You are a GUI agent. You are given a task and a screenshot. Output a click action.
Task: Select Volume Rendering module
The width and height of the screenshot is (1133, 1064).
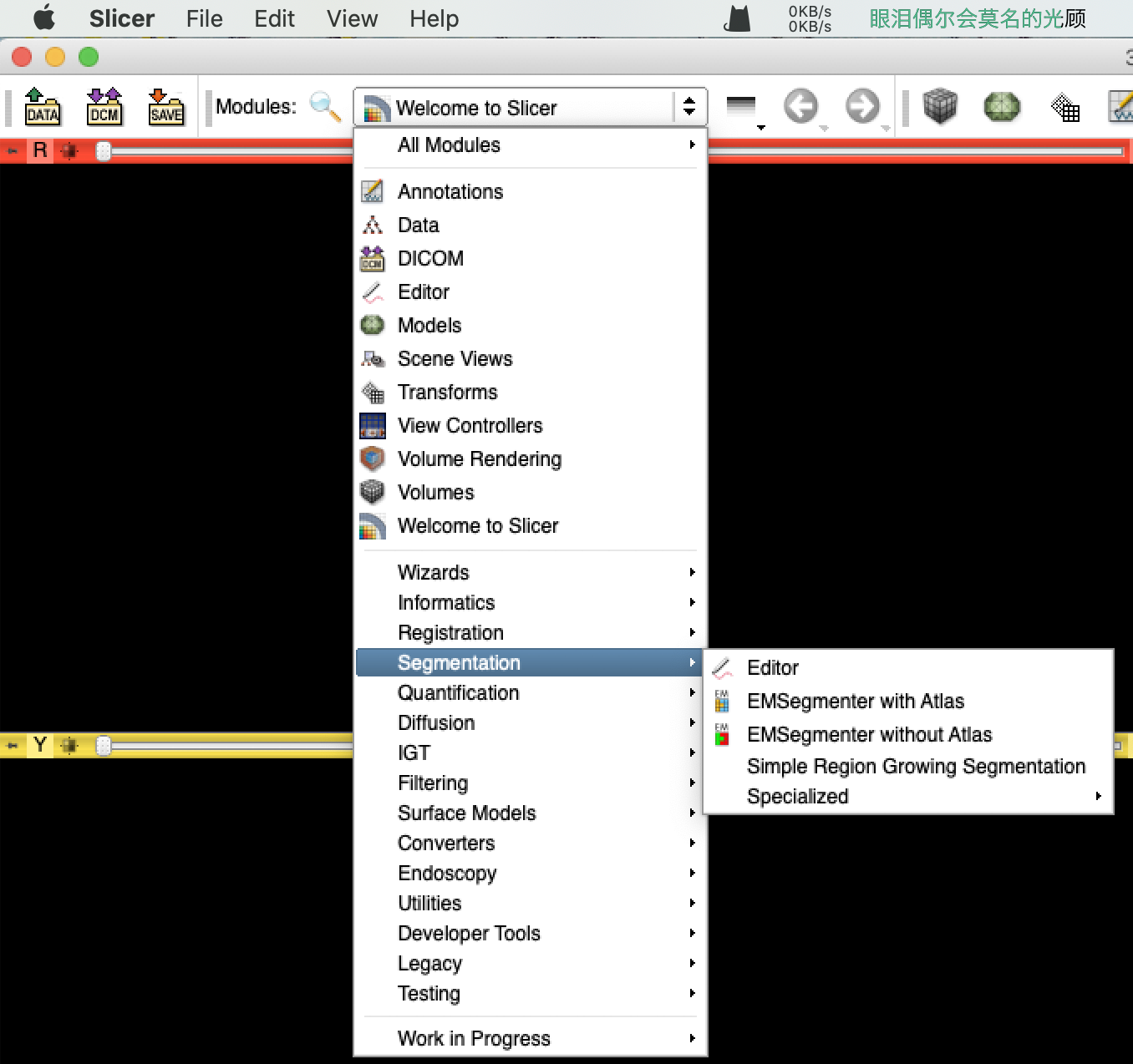[531, 459]
